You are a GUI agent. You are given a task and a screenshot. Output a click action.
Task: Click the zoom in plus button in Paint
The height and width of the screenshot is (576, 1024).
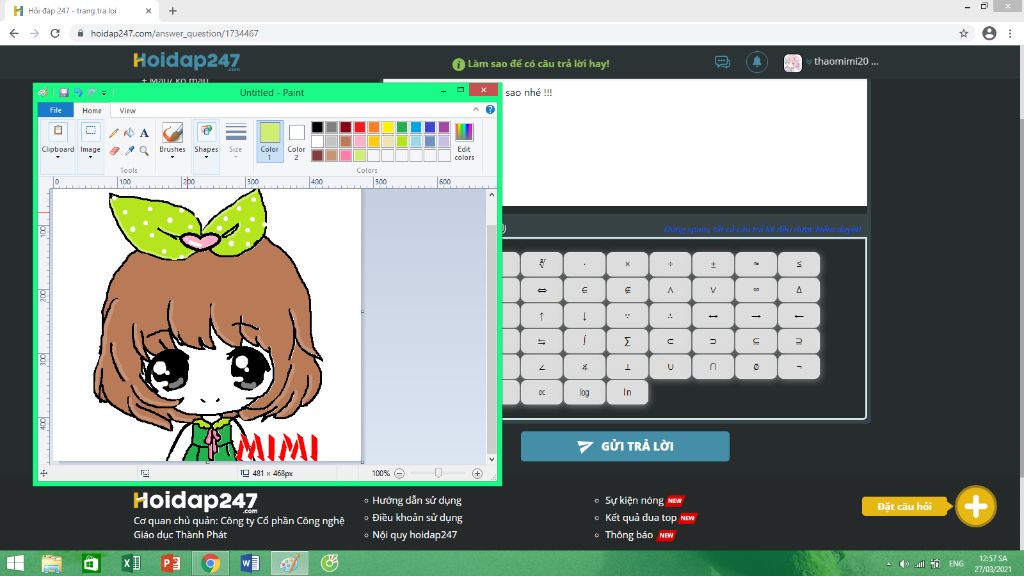point(477,473)
